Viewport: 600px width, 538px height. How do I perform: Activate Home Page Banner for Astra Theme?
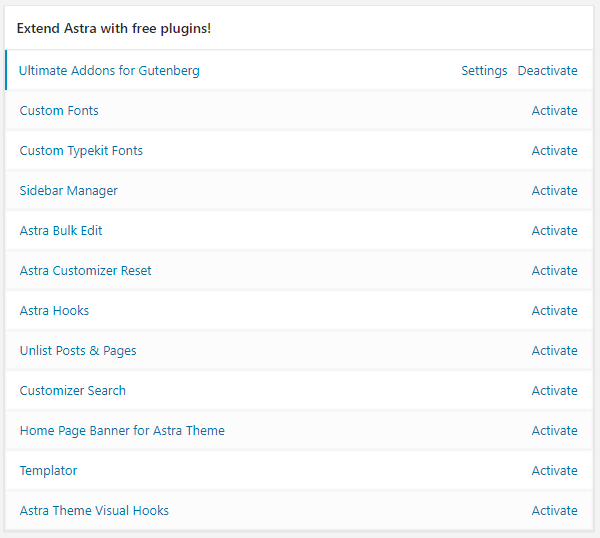click(x=554, y=430)
